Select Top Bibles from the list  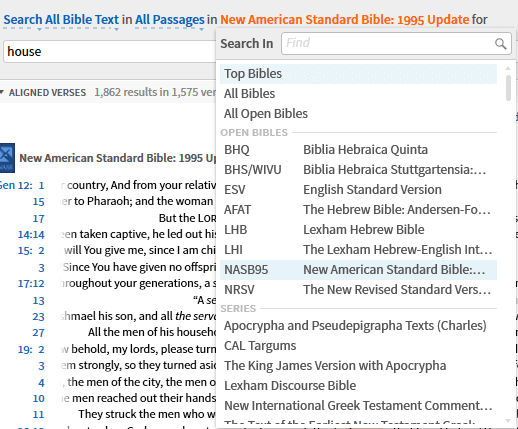pyautogui.click(x=358, y=74)
